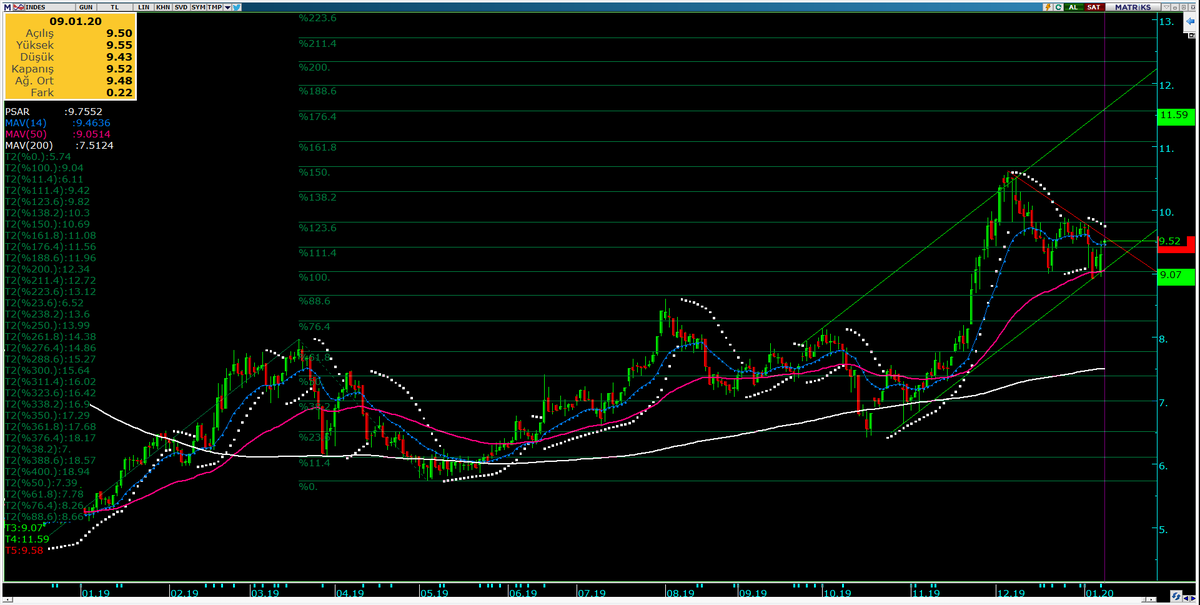
Task: Click the SVD toolbar button
Action: click(181, 7)
